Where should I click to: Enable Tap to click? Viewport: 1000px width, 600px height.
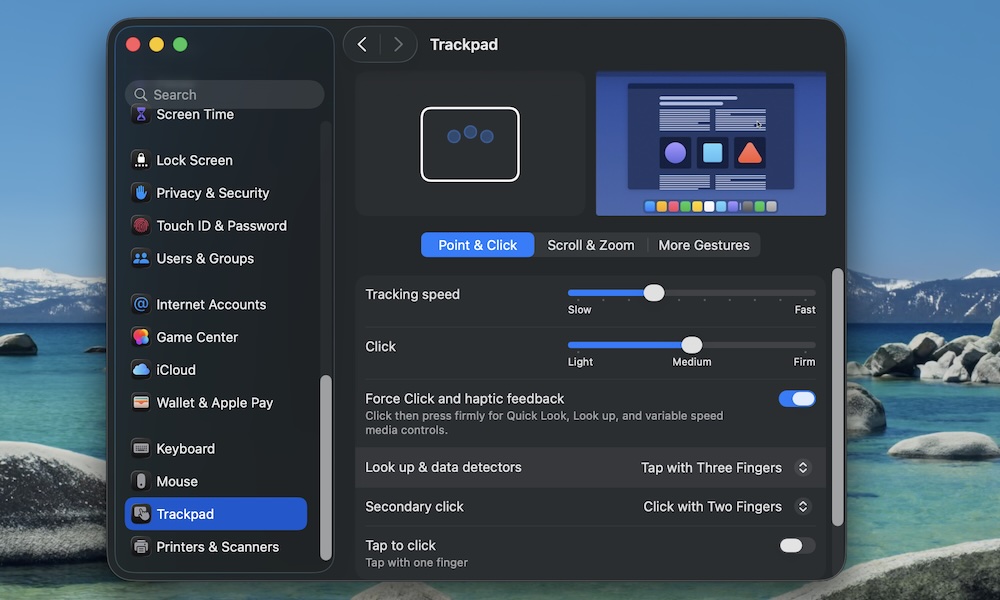797,545
